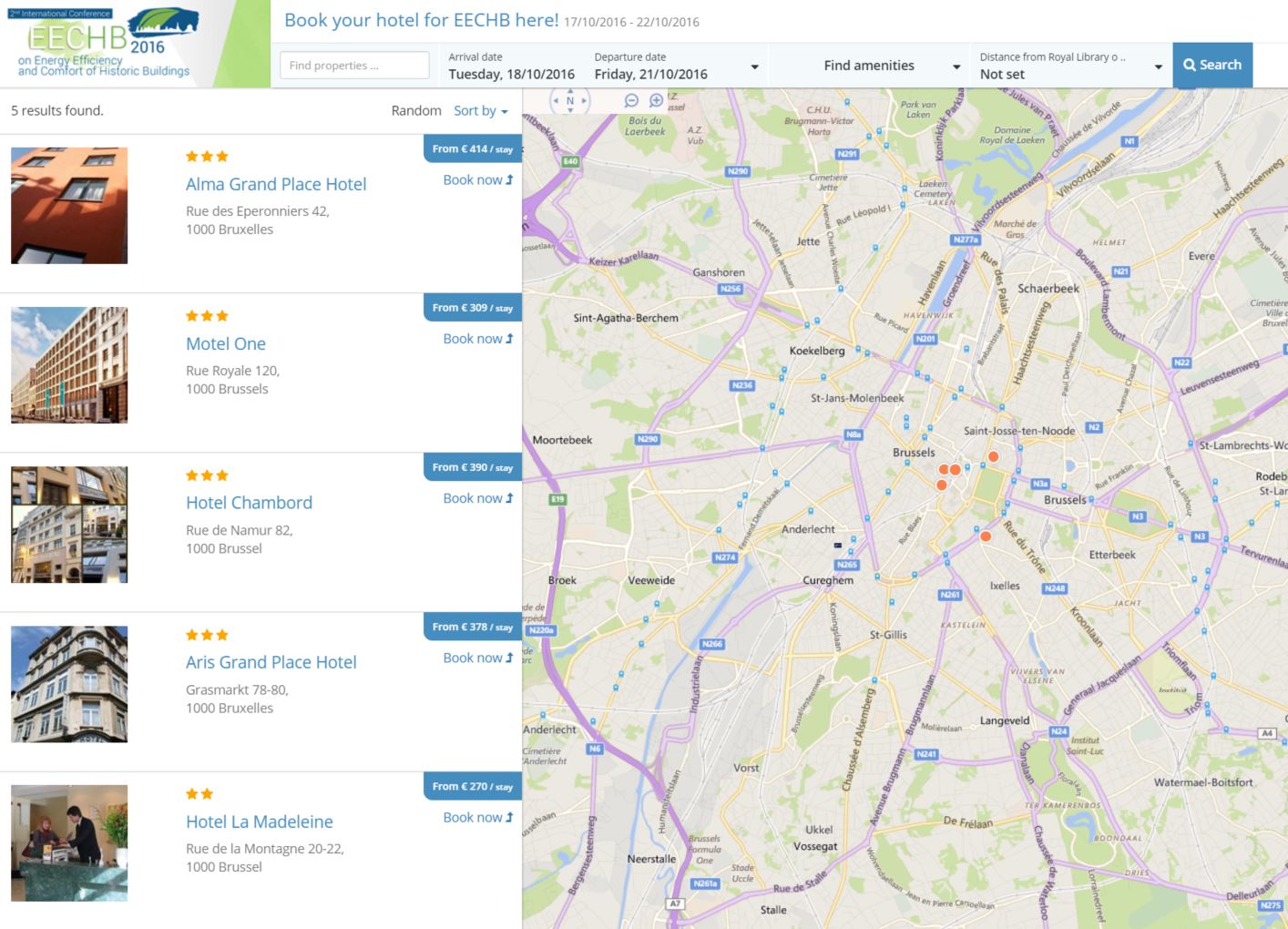
Task: Zoom in the map with plus magnifier
Action: [656, 101]
